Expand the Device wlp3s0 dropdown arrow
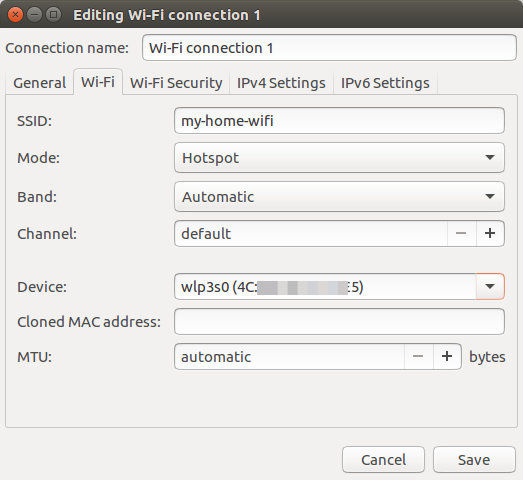The height and width of the screenshot is (480, 523). pos(490,287)
